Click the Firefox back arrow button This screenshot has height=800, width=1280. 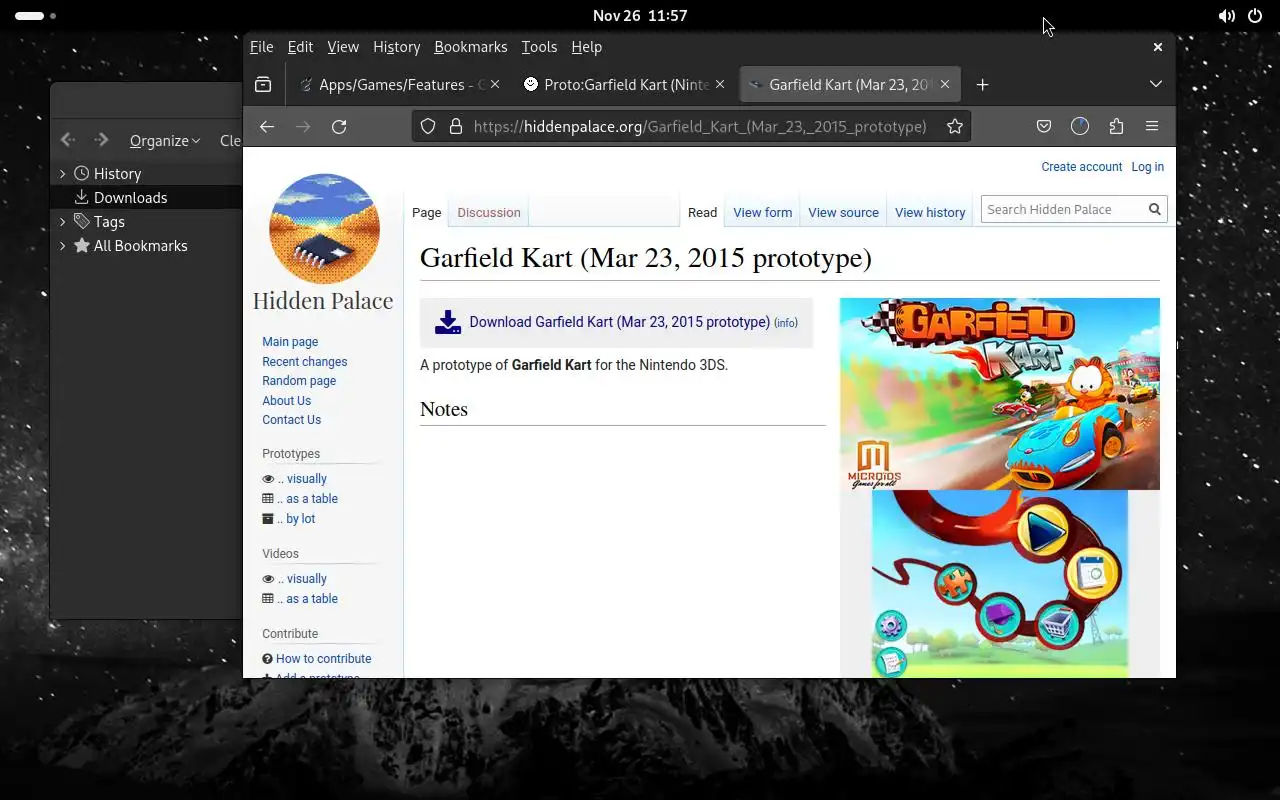pos(266,127)
